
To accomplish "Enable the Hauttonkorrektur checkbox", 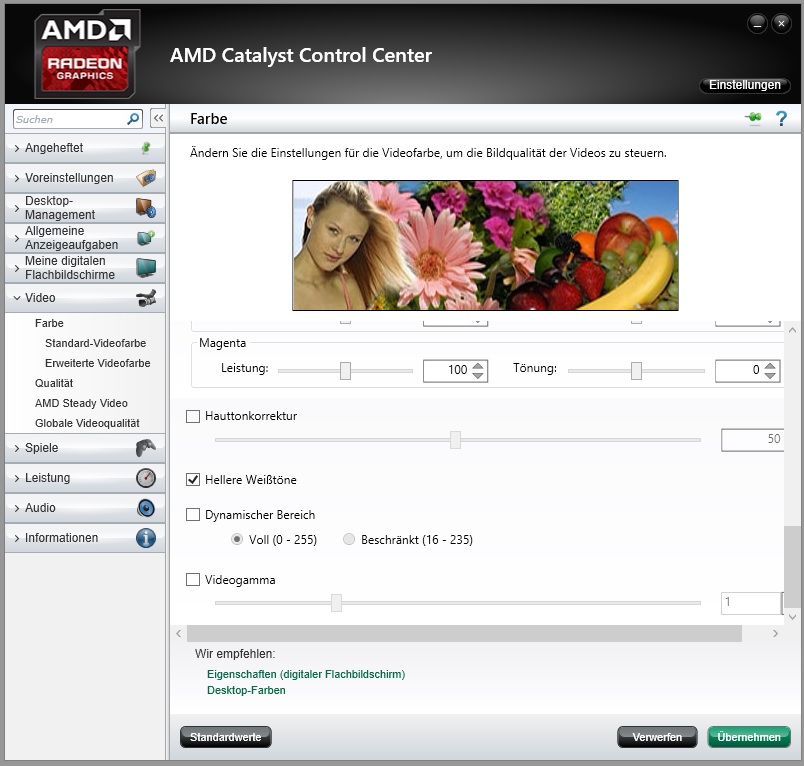I will pyautogui.click(x=193, y=416).
